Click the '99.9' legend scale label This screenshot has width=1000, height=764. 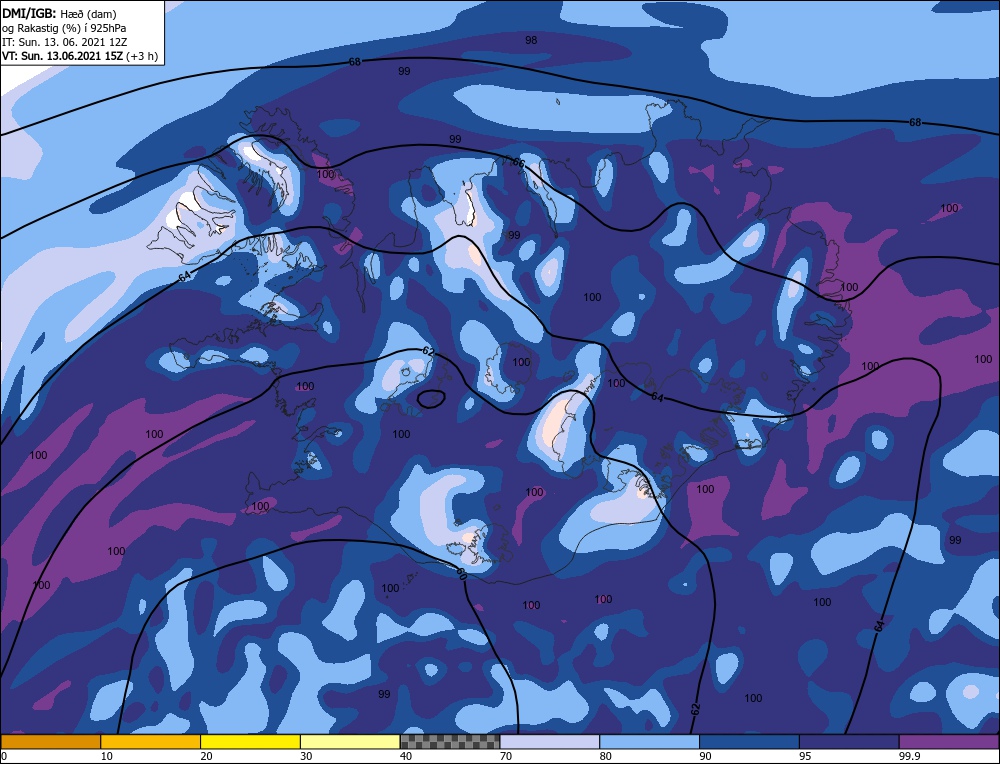coord(908,756)
